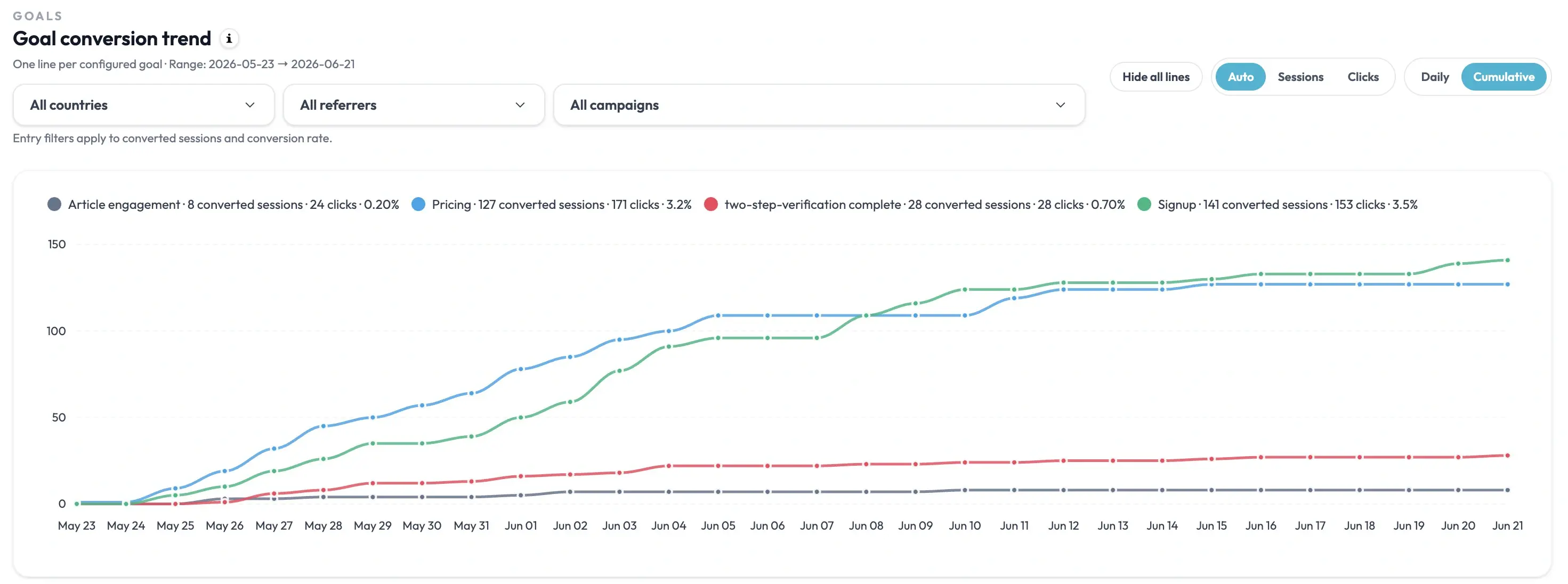Open the All countries filter
Screen dimensions: 1568x584
pyautogui.click(x=144, y=106)
